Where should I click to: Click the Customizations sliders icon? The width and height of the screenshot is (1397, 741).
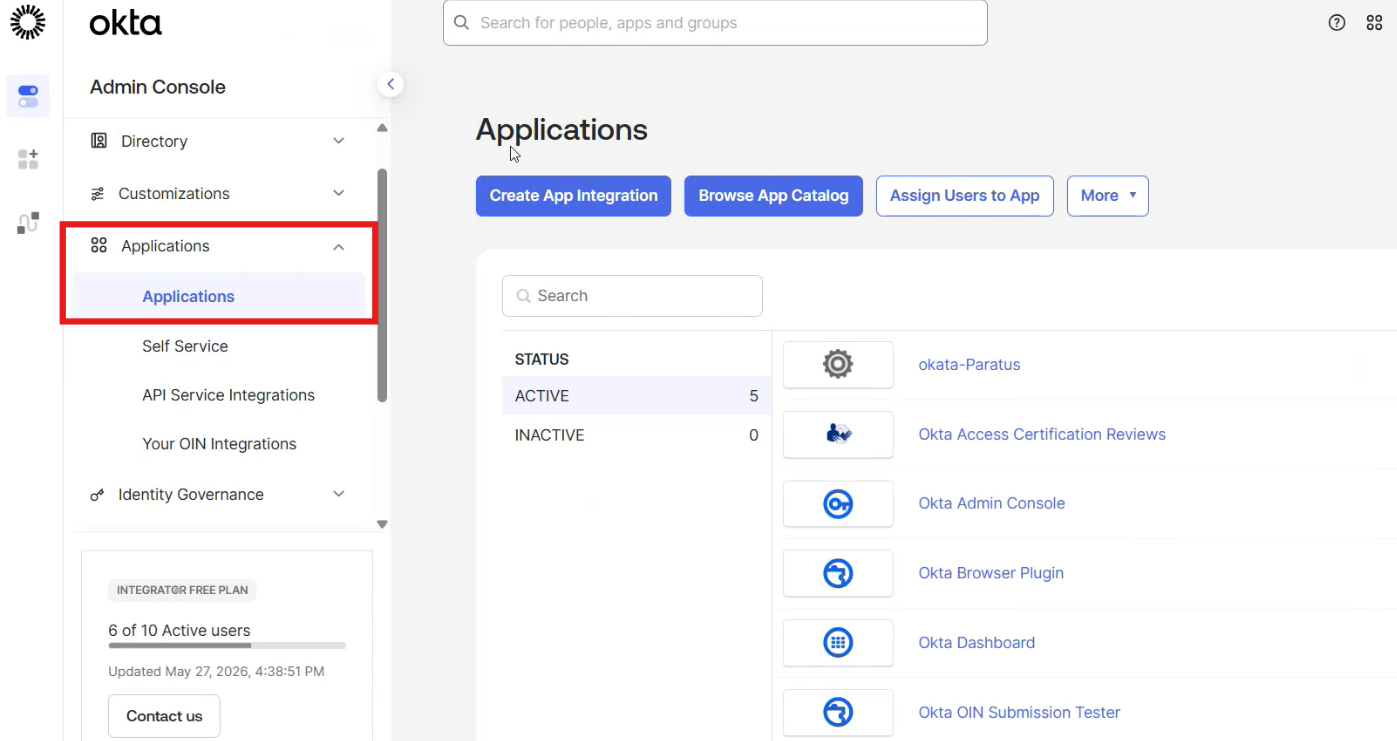point(97,194)
